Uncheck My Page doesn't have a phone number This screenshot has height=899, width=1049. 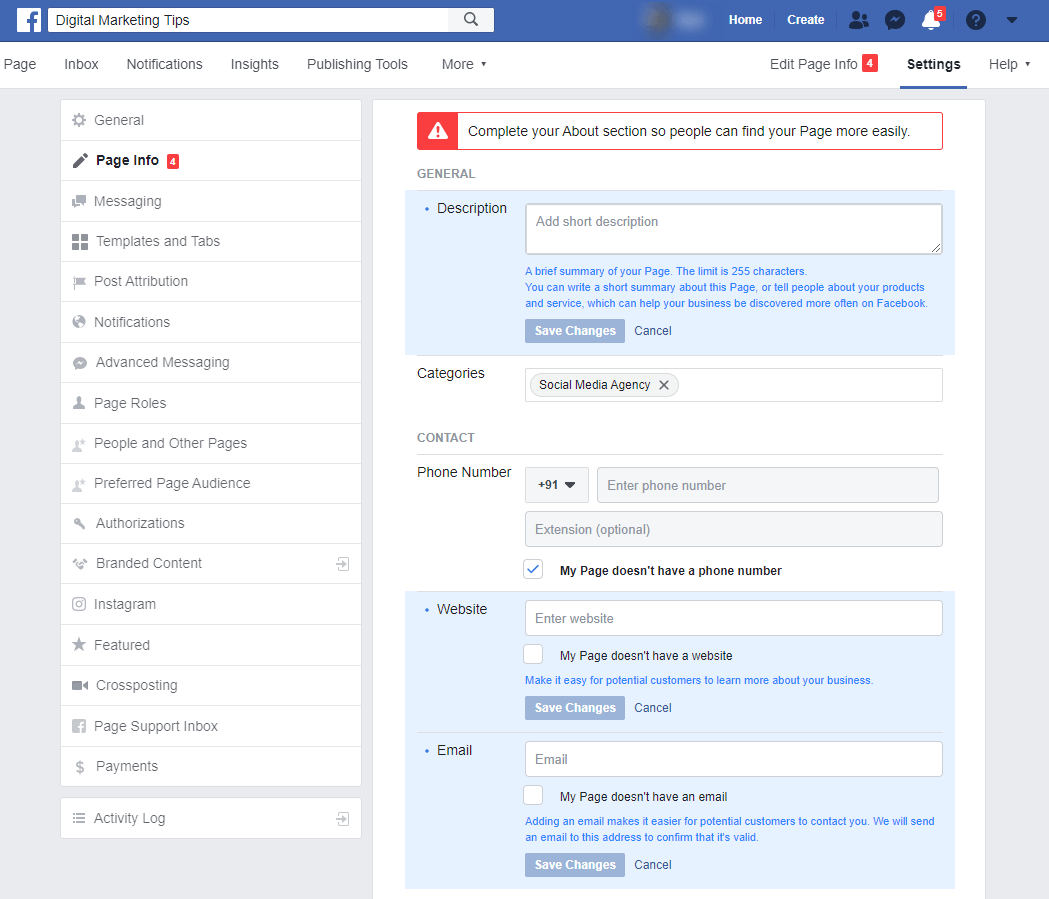533,568
